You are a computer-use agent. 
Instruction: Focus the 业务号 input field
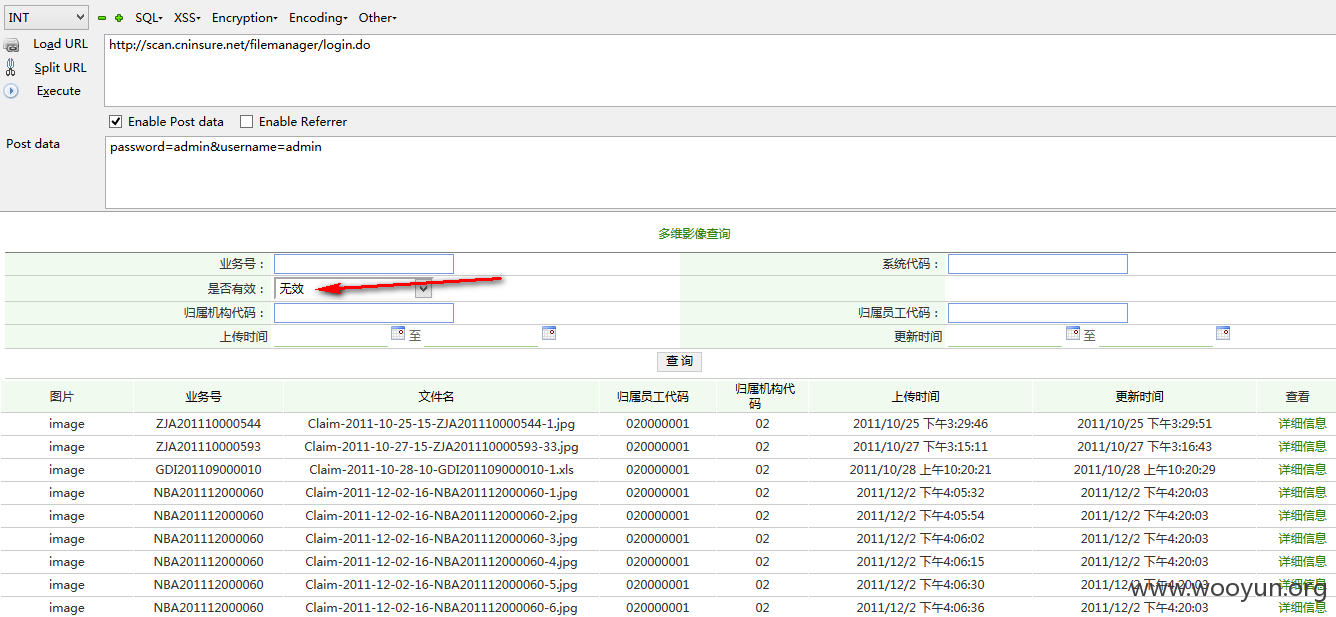tap(364, 264)
